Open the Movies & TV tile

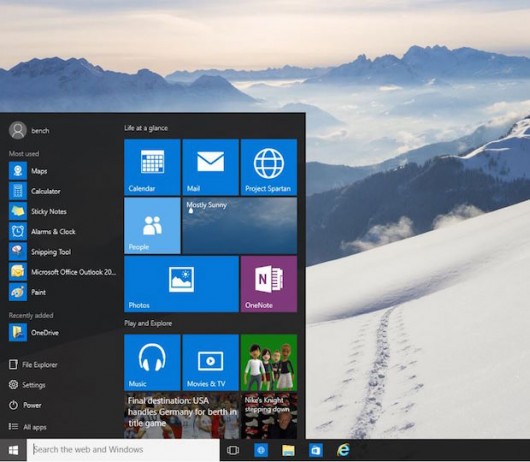coord(211,362)
